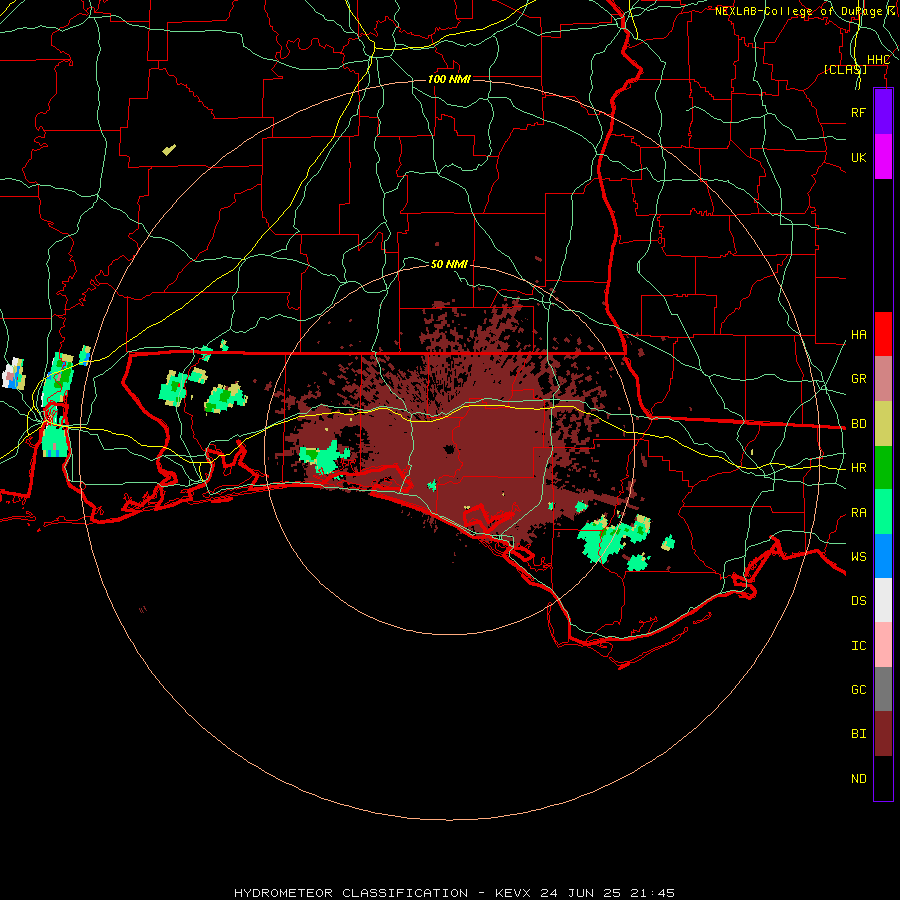This screenshot has width=900, height=900.
Task: Click the RA legend label
Action: click(858, 513)
